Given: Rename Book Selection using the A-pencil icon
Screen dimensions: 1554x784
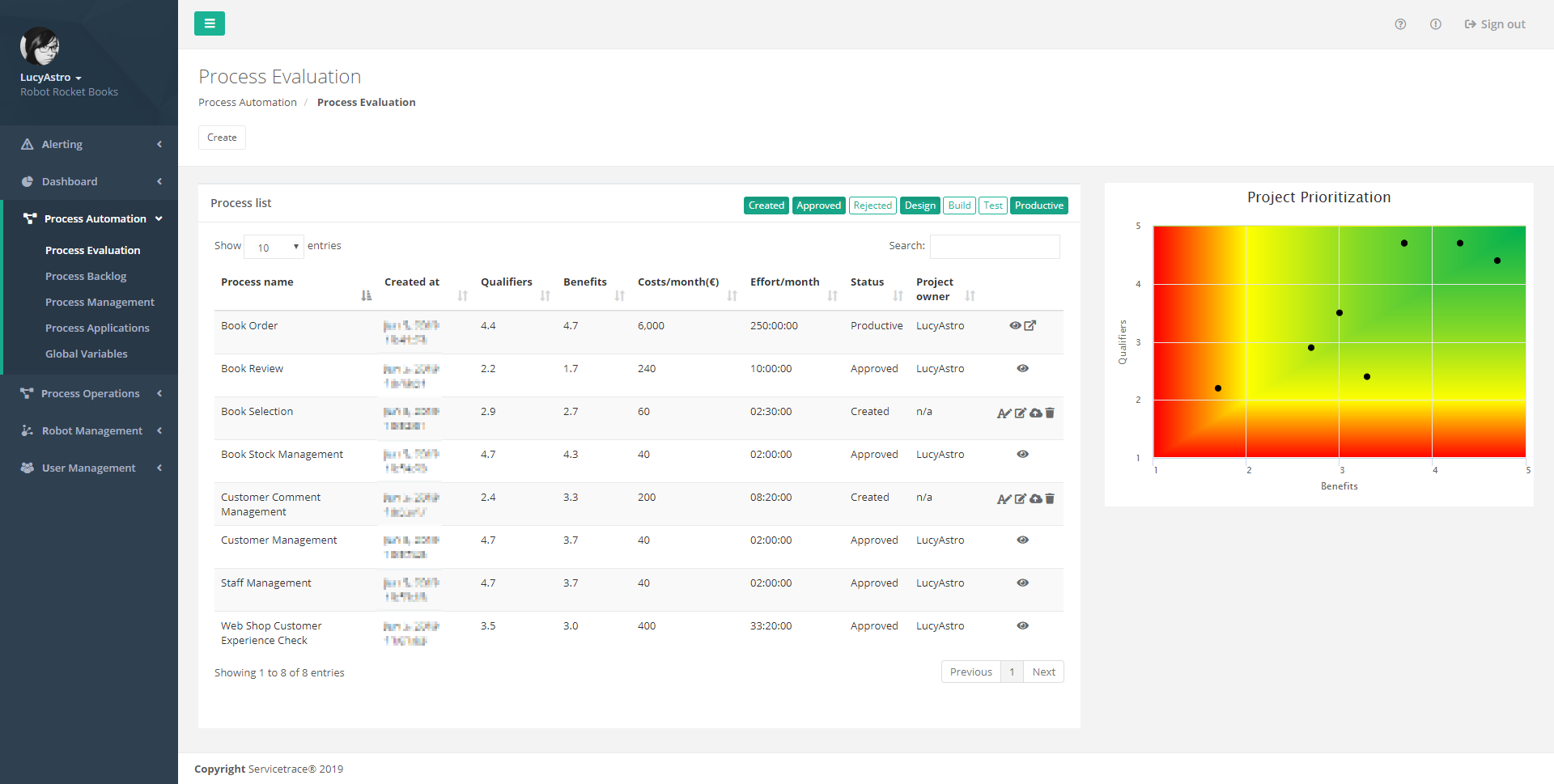Looking at the screenshot, I should click(x=1004, y=413).
